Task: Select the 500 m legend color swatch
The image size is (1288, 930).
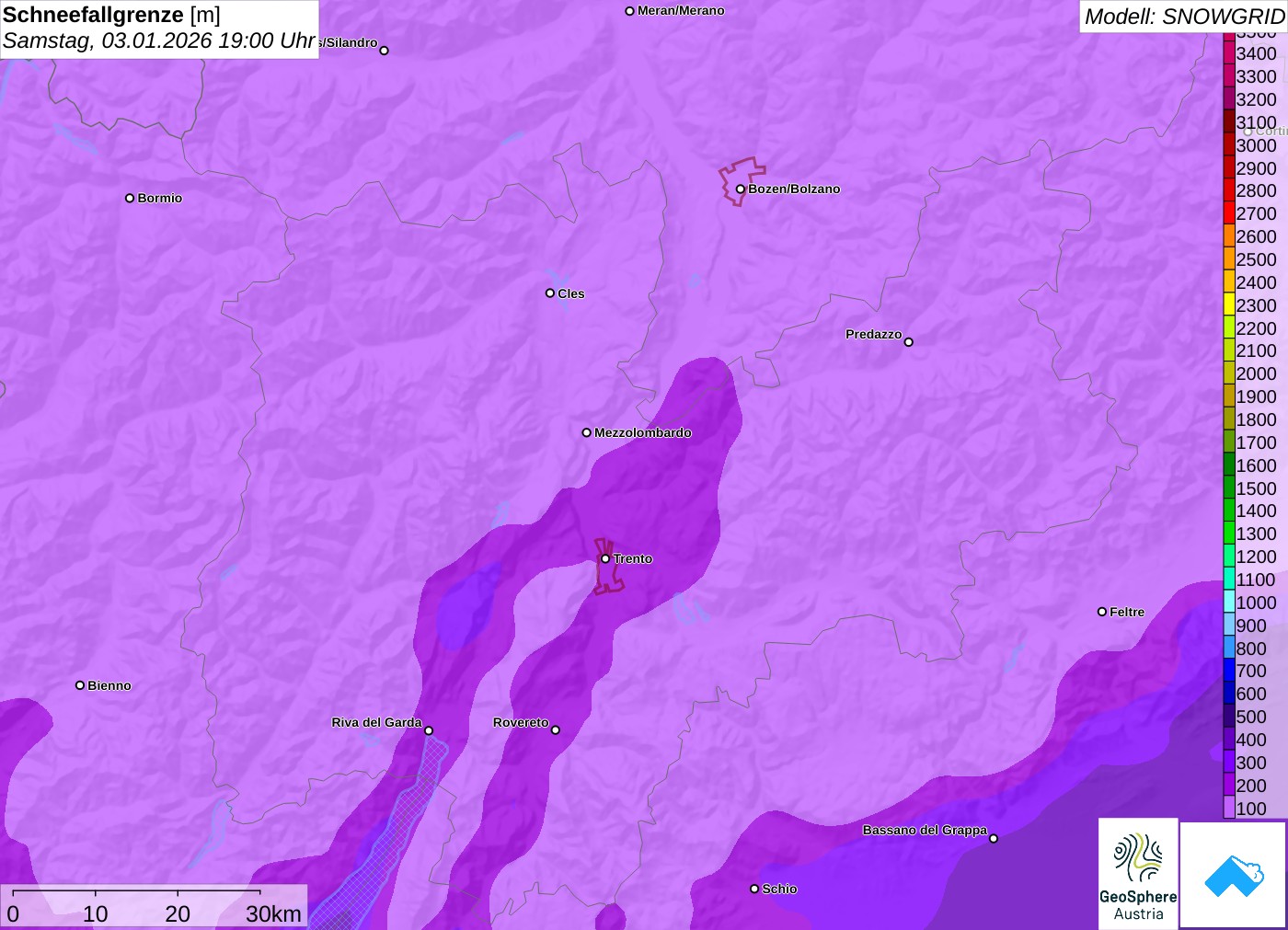Action: (1229, 717)
